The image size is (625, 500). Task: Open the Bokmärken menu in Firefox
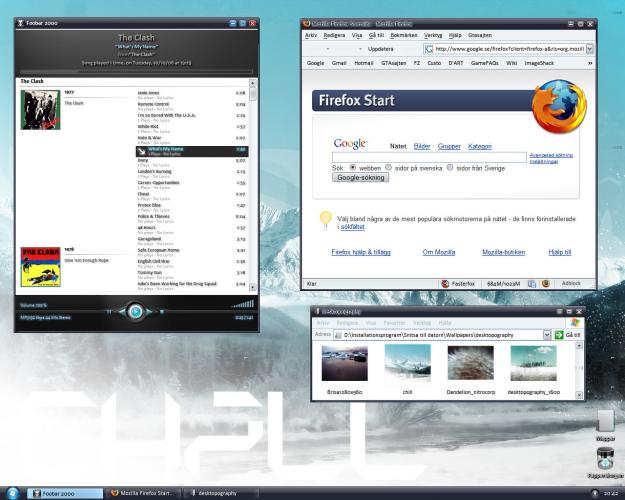404,34
